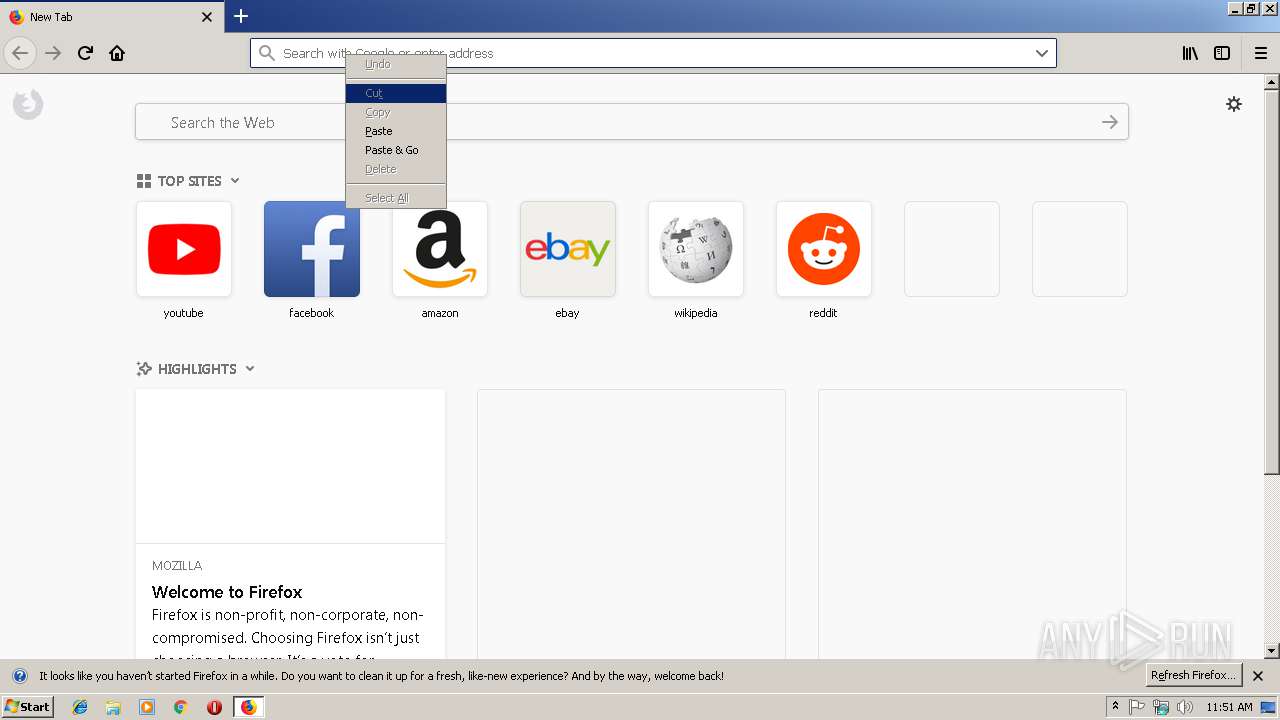Reload the current page

85,53
